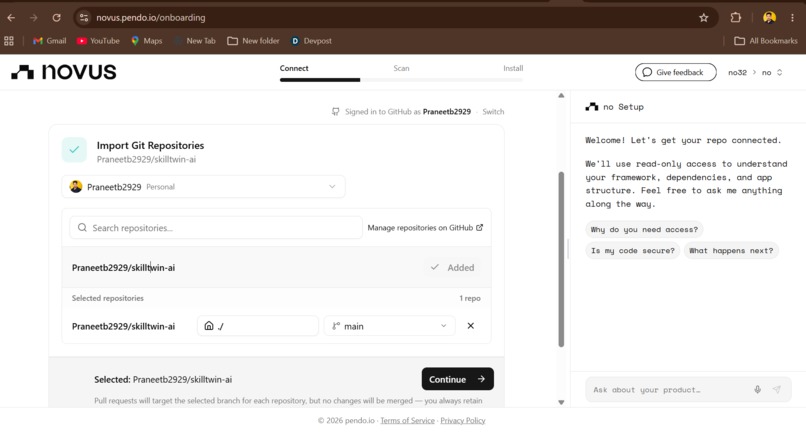
Task: Focus the root directory ./ field
Action: [x=258, y=326]
